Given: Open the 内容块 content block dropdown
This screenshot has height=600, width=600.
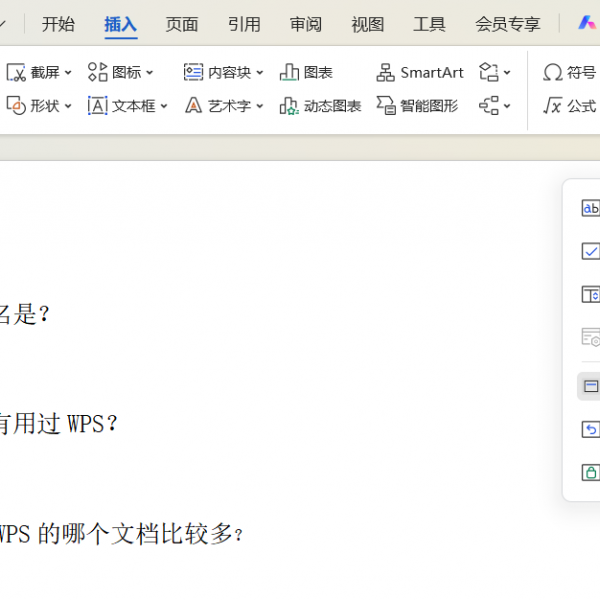Looking at the screenshot, I should 223,72.
